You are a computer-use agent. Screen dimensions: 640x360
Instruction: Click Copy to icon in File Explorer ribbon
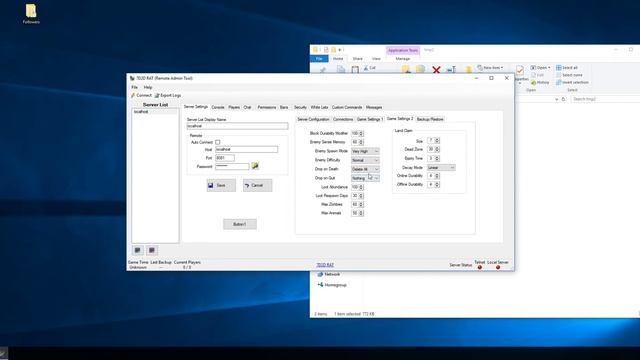click(x=420, y=69)
